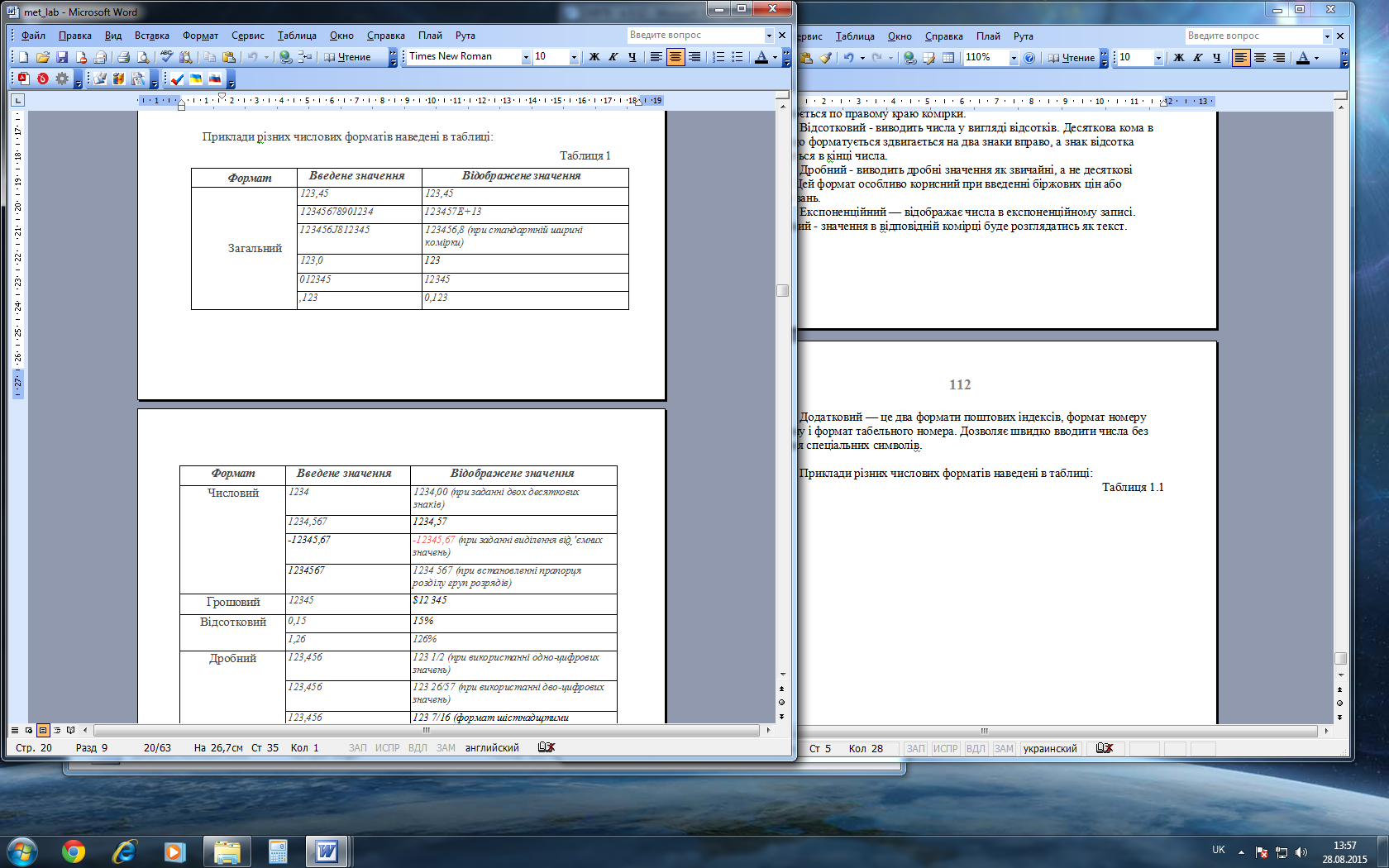The width and height of the screenshot is (1389, 868).
Task: Expand the undo history dropdown in the front window
Action: pos(266,57)
